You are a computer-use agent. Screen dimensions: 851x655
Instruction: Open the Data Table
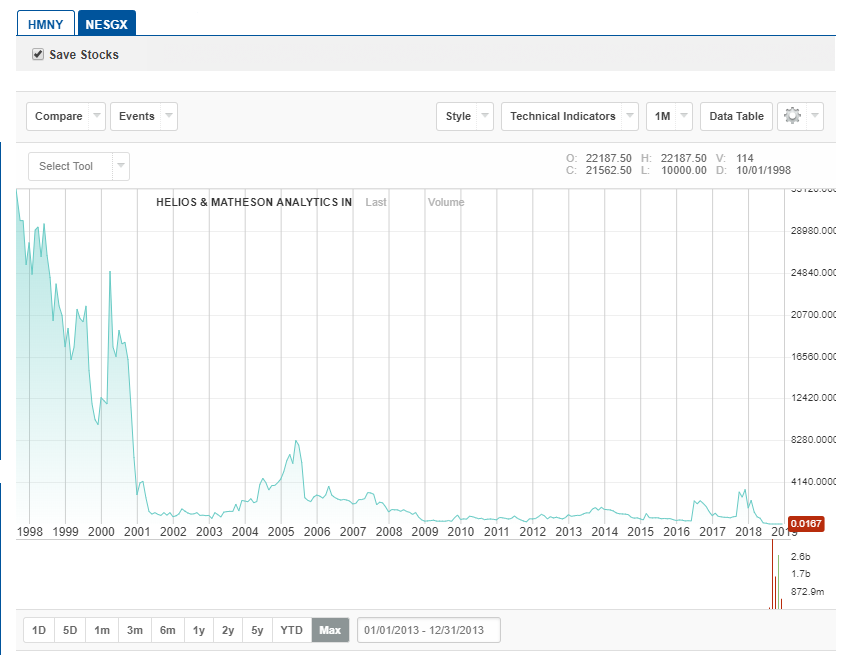pos(736,116)
